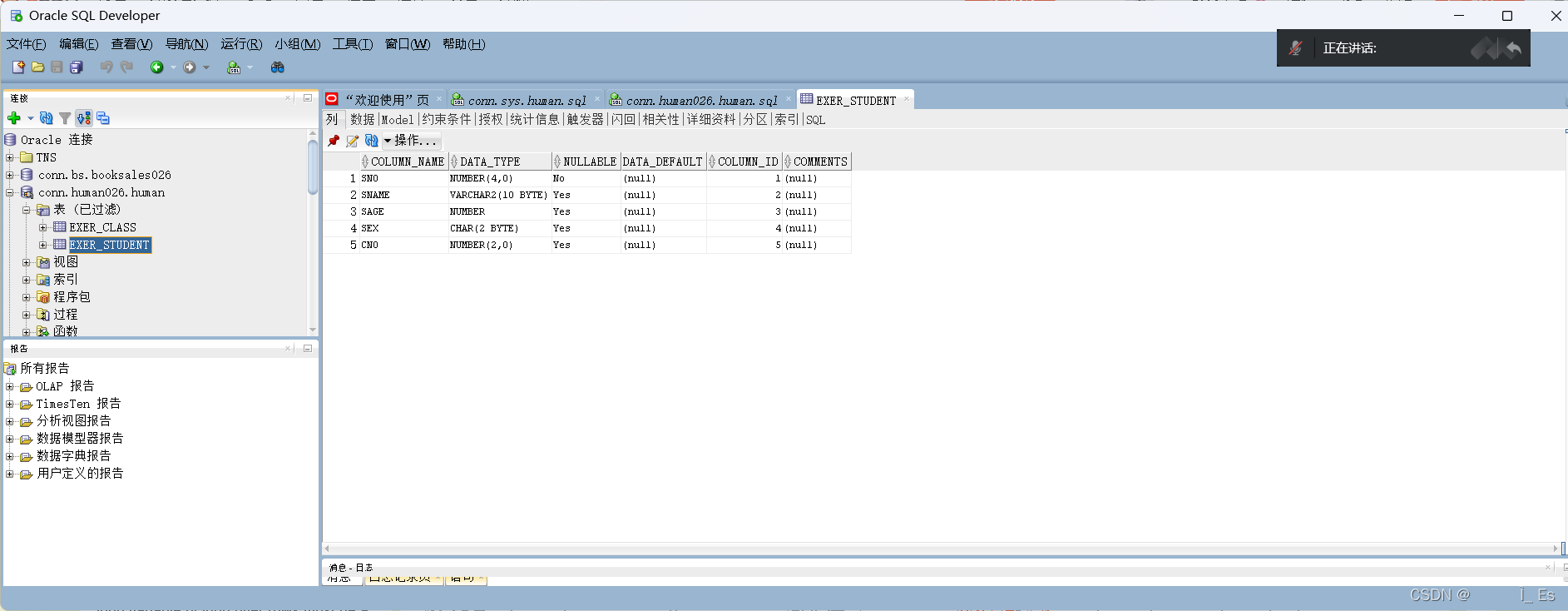Click the pencil Edit table icon
This screenshot has height=611, width=1568.
pos(353,141)
